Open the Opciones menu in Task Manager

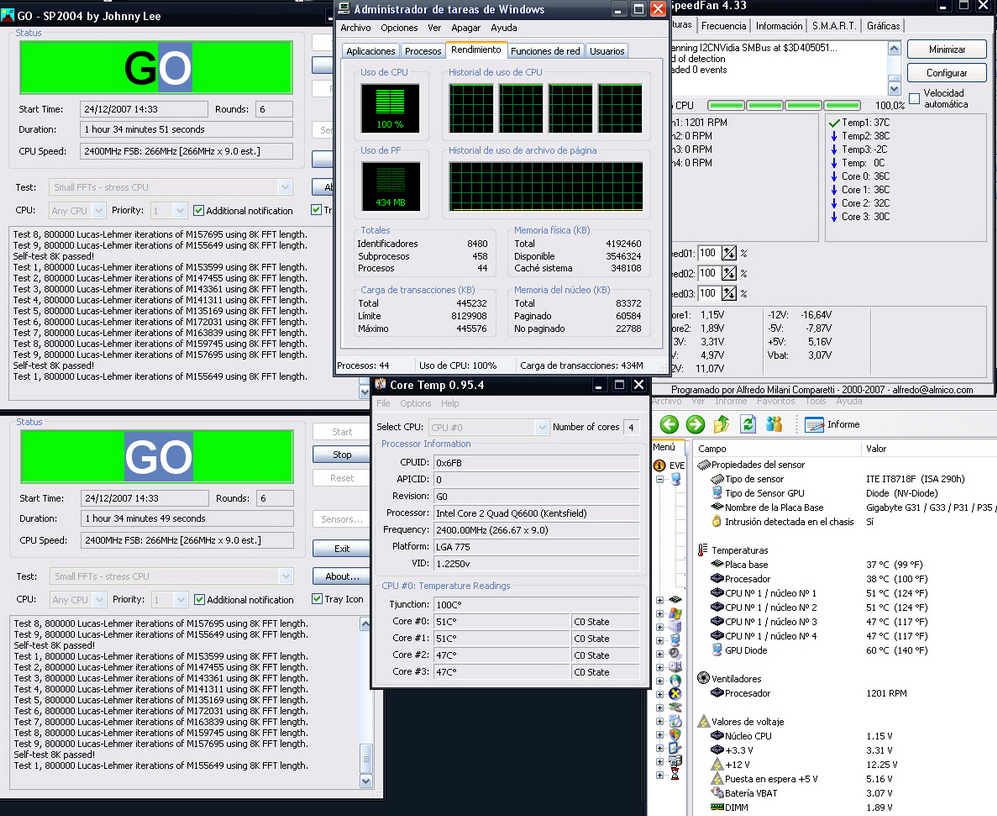(399, 27)
